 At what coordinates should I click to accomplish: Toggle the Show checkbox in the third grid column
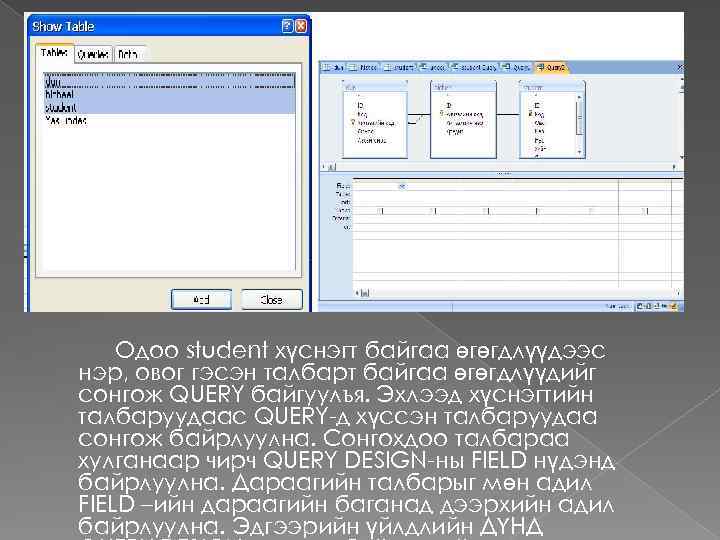[487, 211]
